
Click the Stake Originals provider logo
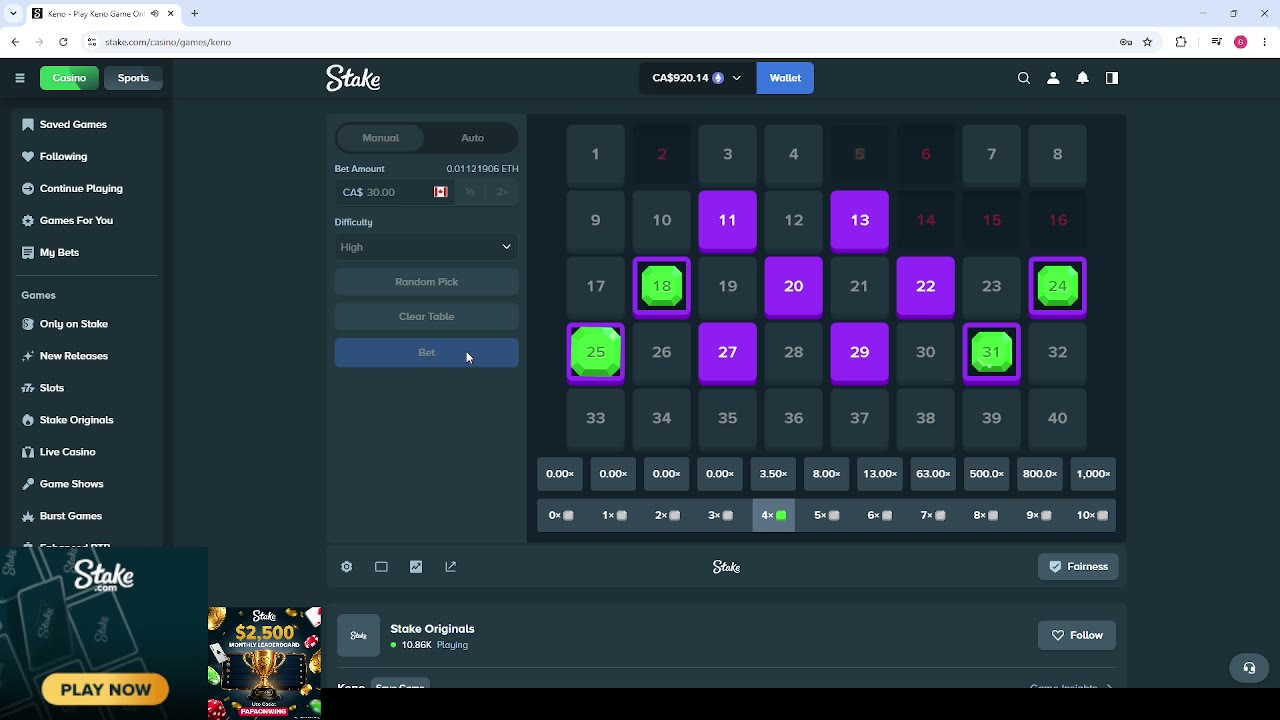(358, 636)
